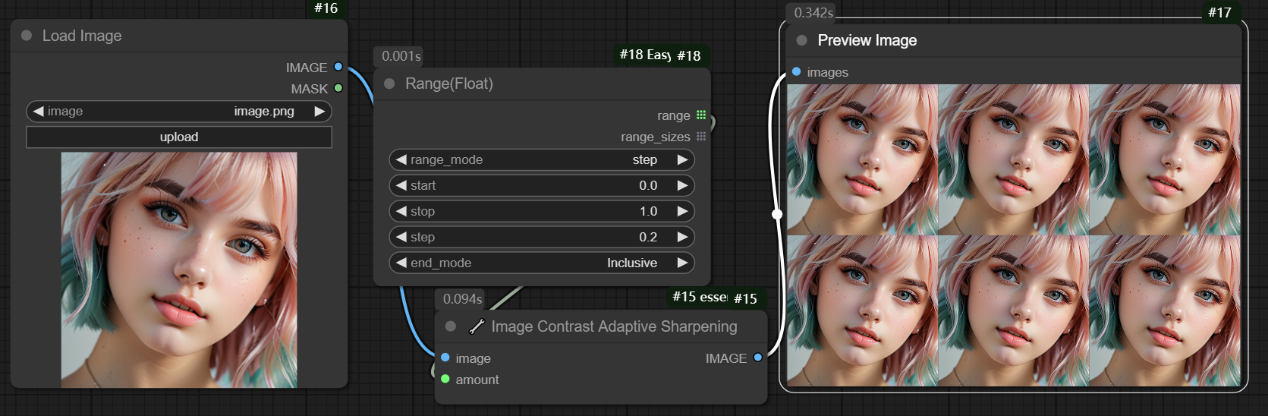Open the image filename selector

point(179,111)
